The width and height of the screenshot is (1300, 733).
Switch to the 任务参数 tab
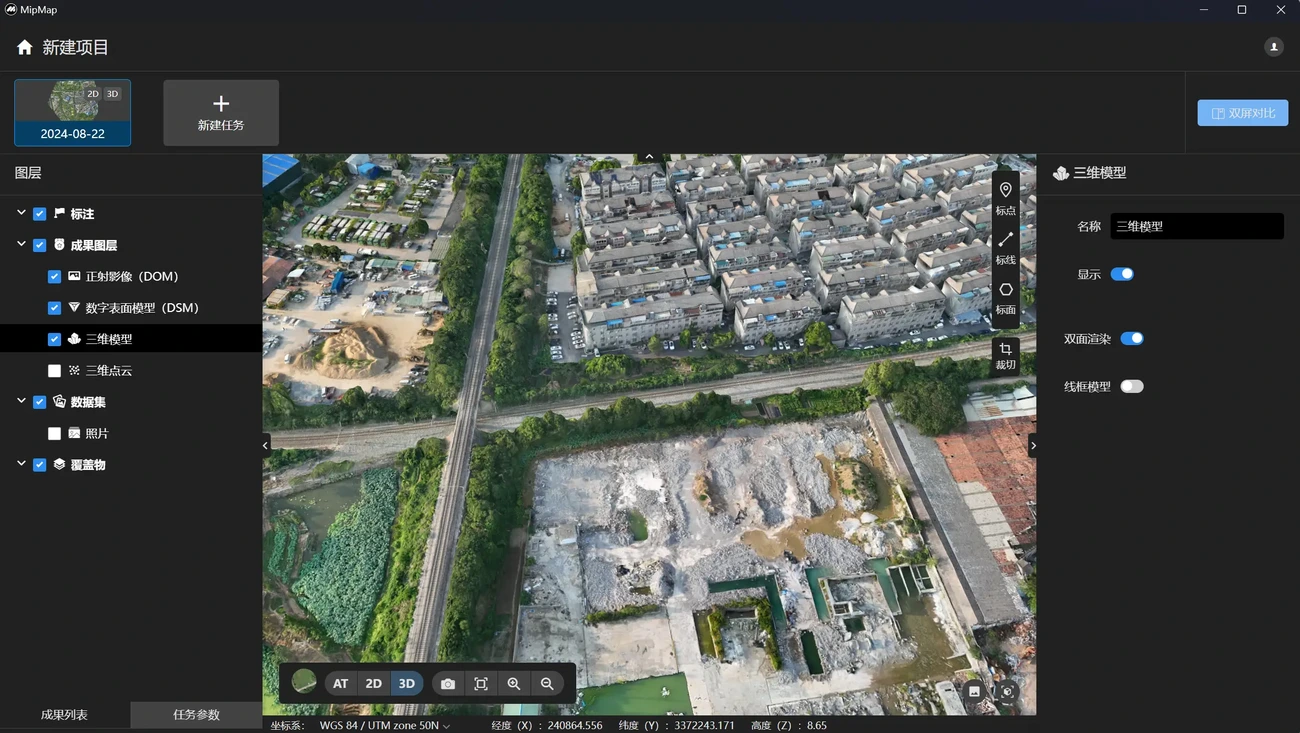(196, 715)
